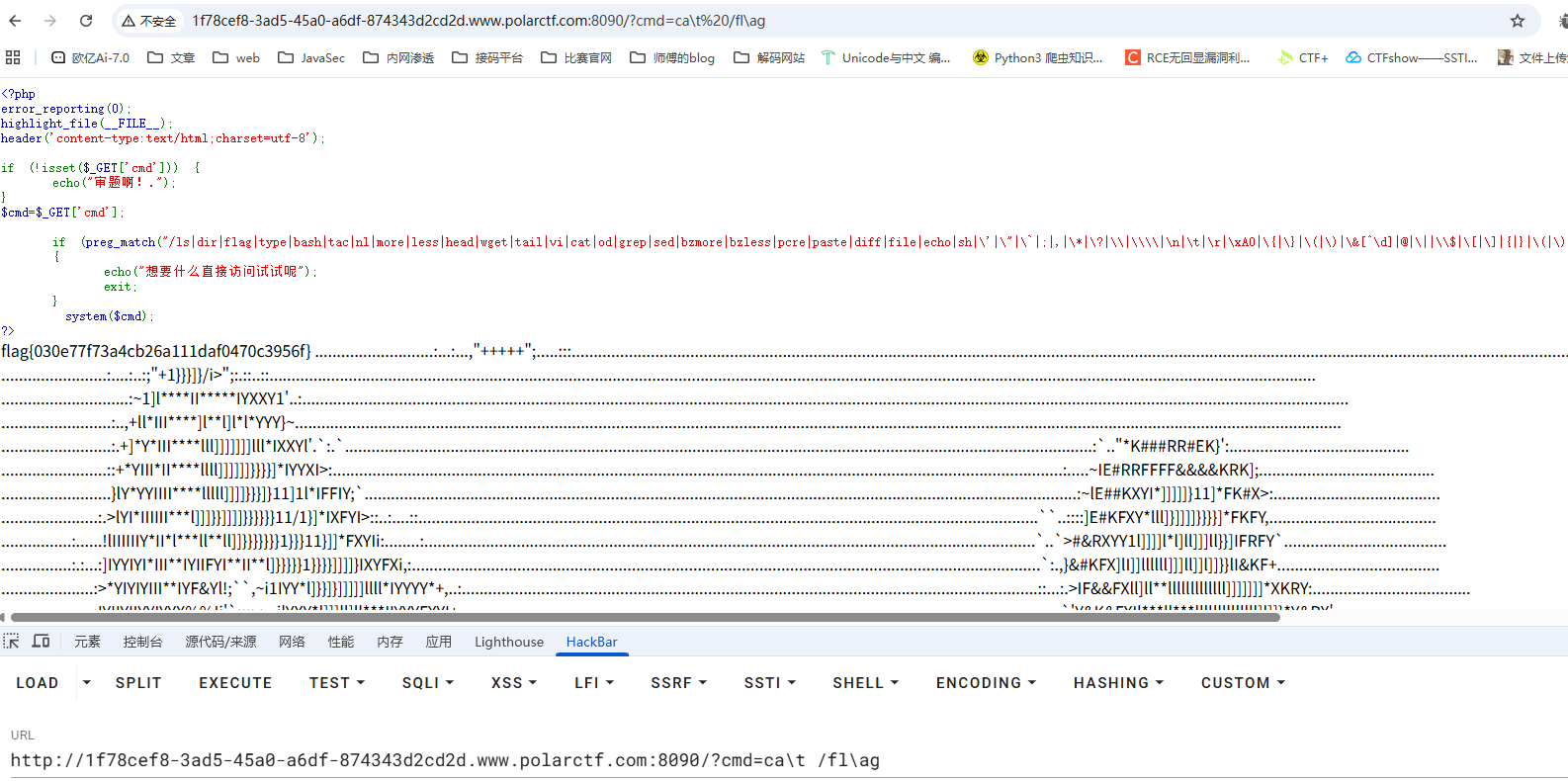This screenshot has width=1568, height=781.
Task: Switch to the Lighthouse tab
Action: (508, 642)
